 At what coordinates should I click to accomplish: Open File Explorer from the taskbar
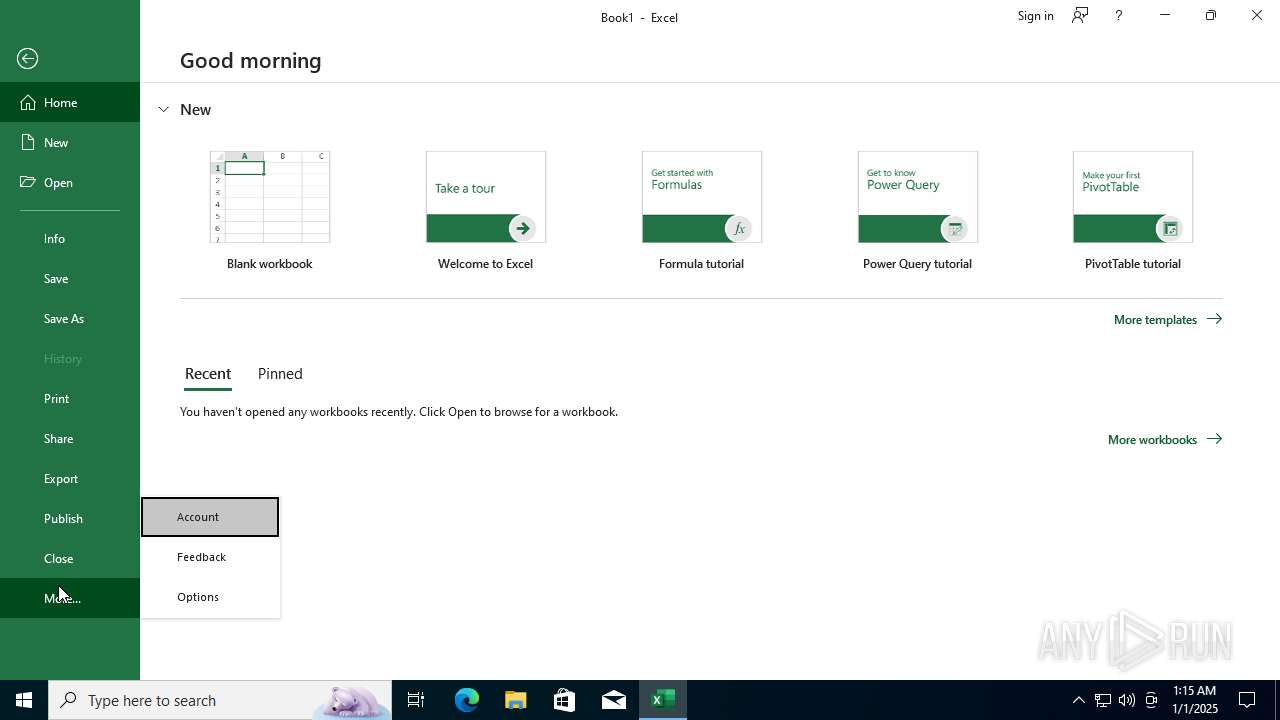coord(516,700)
